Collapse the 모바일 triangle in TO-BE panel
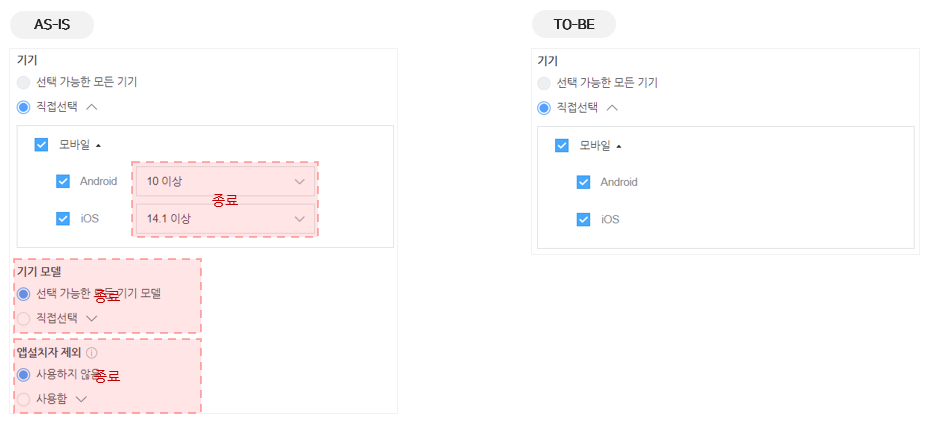The image size is (949, 432). (x=619, y=146)
